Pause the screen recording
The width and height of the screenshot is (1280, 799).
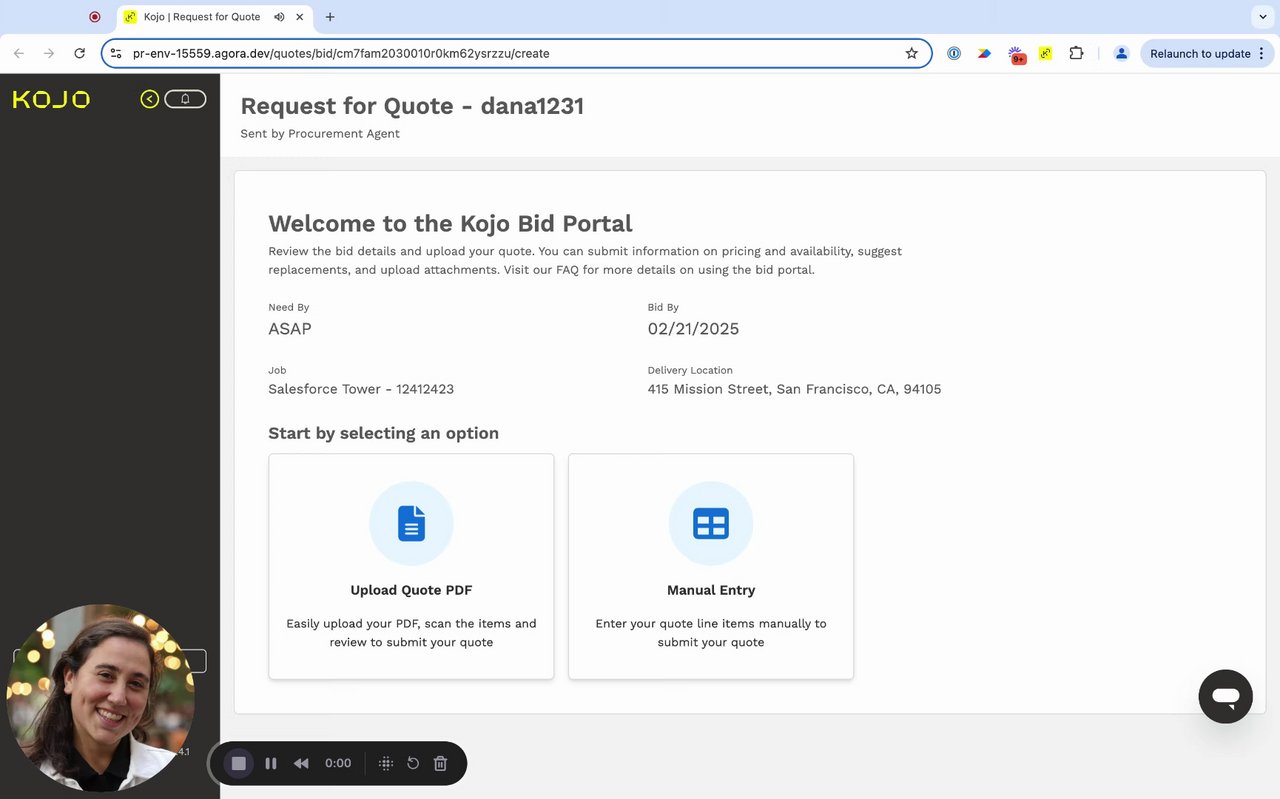[271, 763]
